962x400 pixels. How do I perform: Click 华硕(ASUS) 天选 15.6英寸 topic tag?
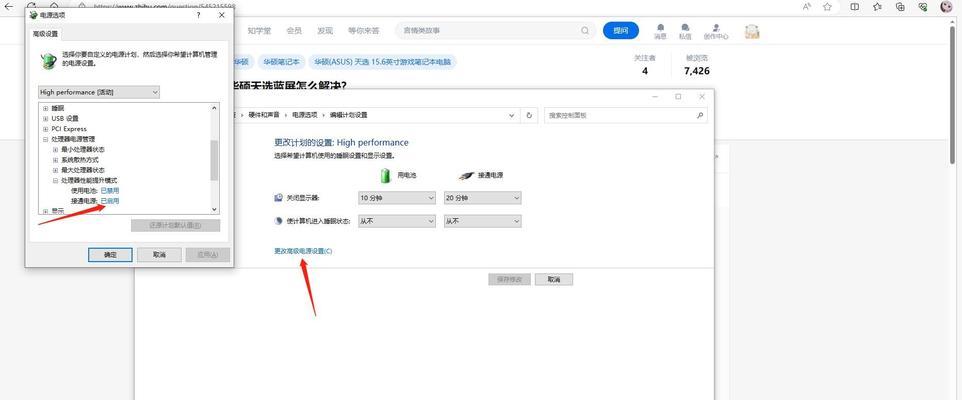(x=383, y=62)
